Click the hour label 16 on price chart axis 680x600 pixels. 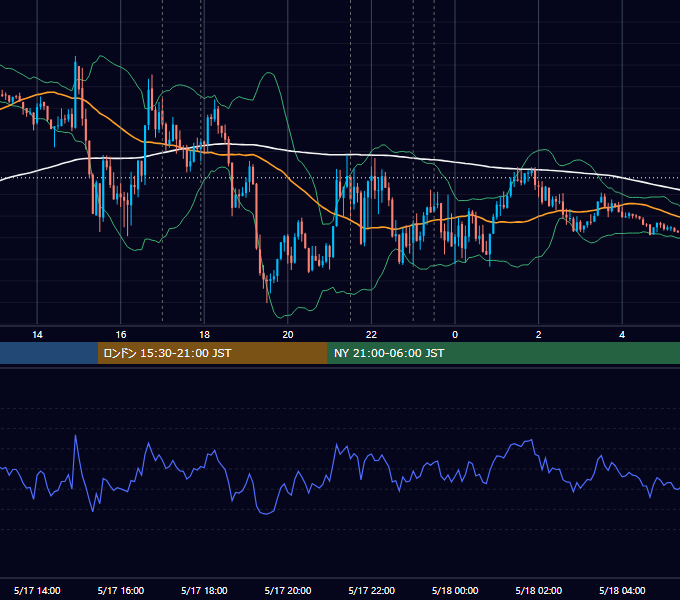[x=121, y=335]
